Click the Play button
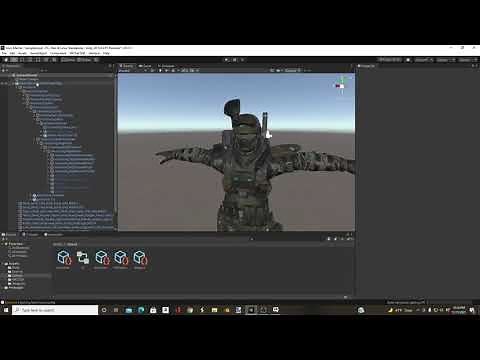 (227, 60)
